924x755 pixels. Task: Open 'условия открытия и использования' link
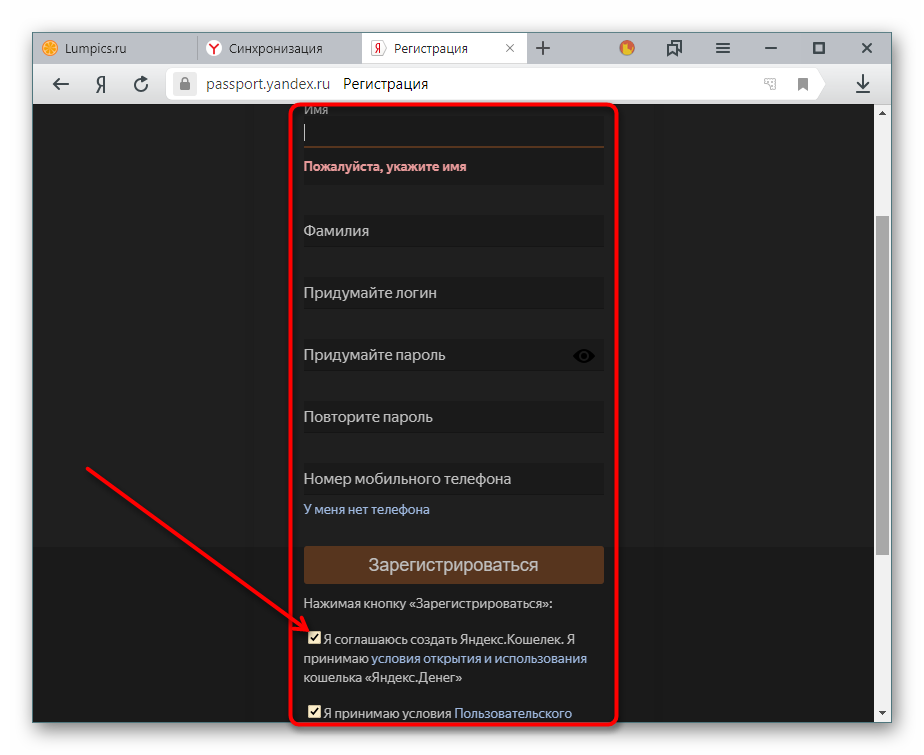[478, 658]
